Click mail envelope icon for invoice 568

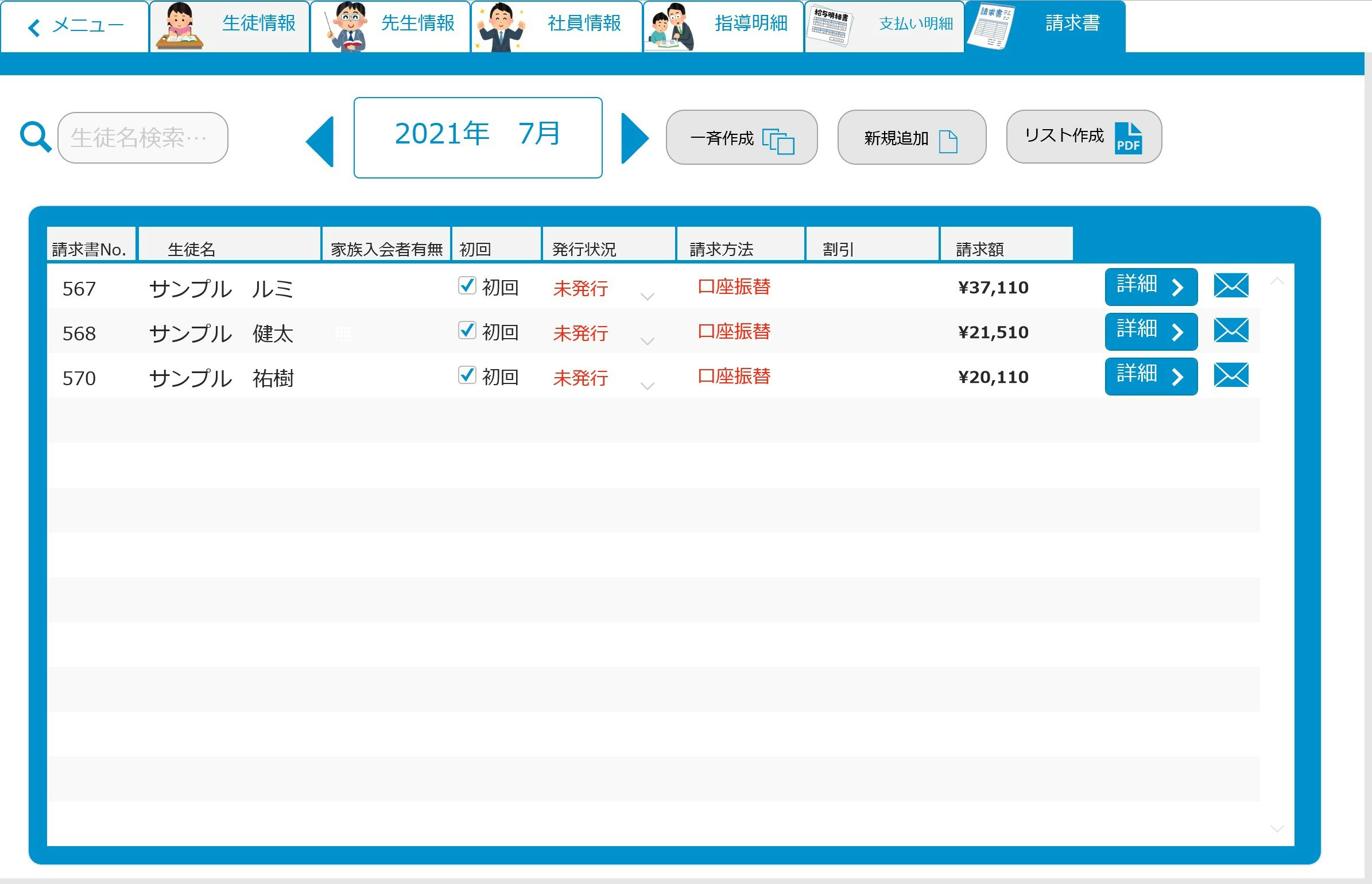tap(1231, 330)
